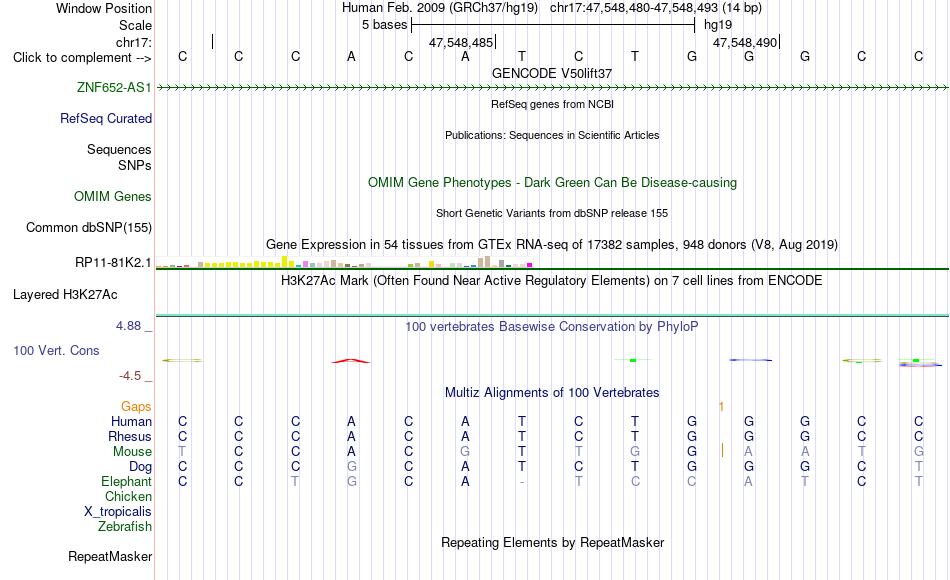The height and width of the screenshot is (580, 950).
Task: Open the RP11-81K2.1 GTEx label
Action: pyautogui.click(x=113, y=262)
